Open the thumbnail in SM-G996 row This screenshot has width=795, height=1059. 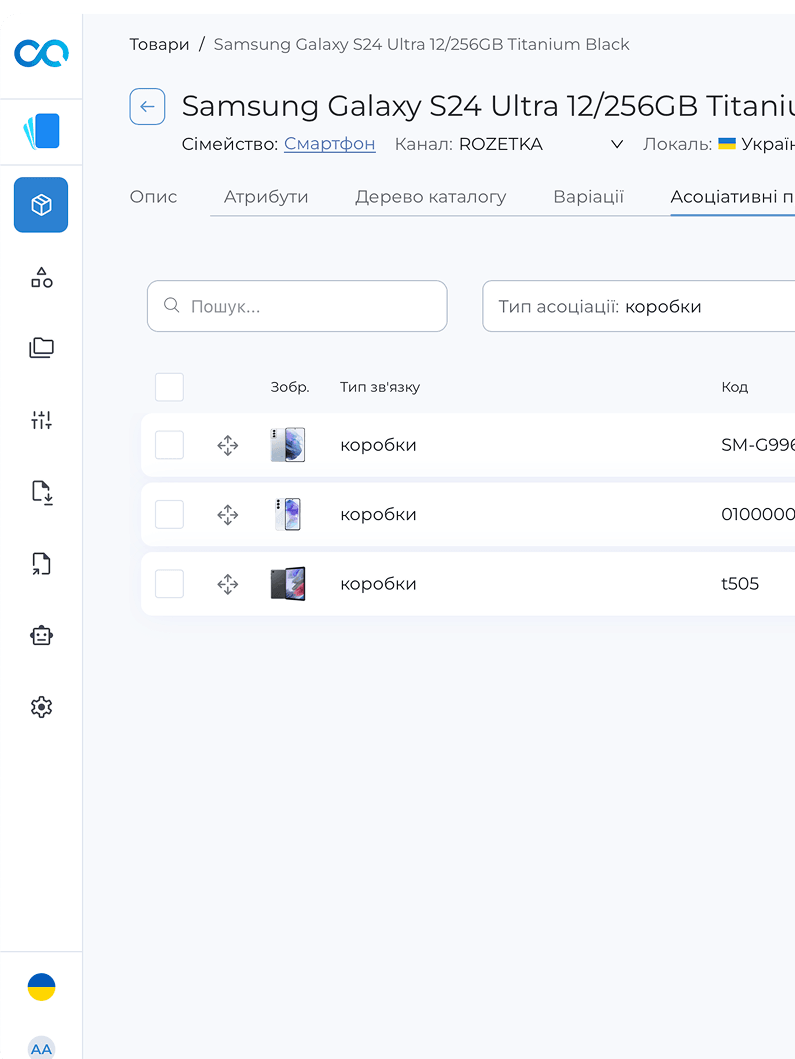(x=288, y=445)
